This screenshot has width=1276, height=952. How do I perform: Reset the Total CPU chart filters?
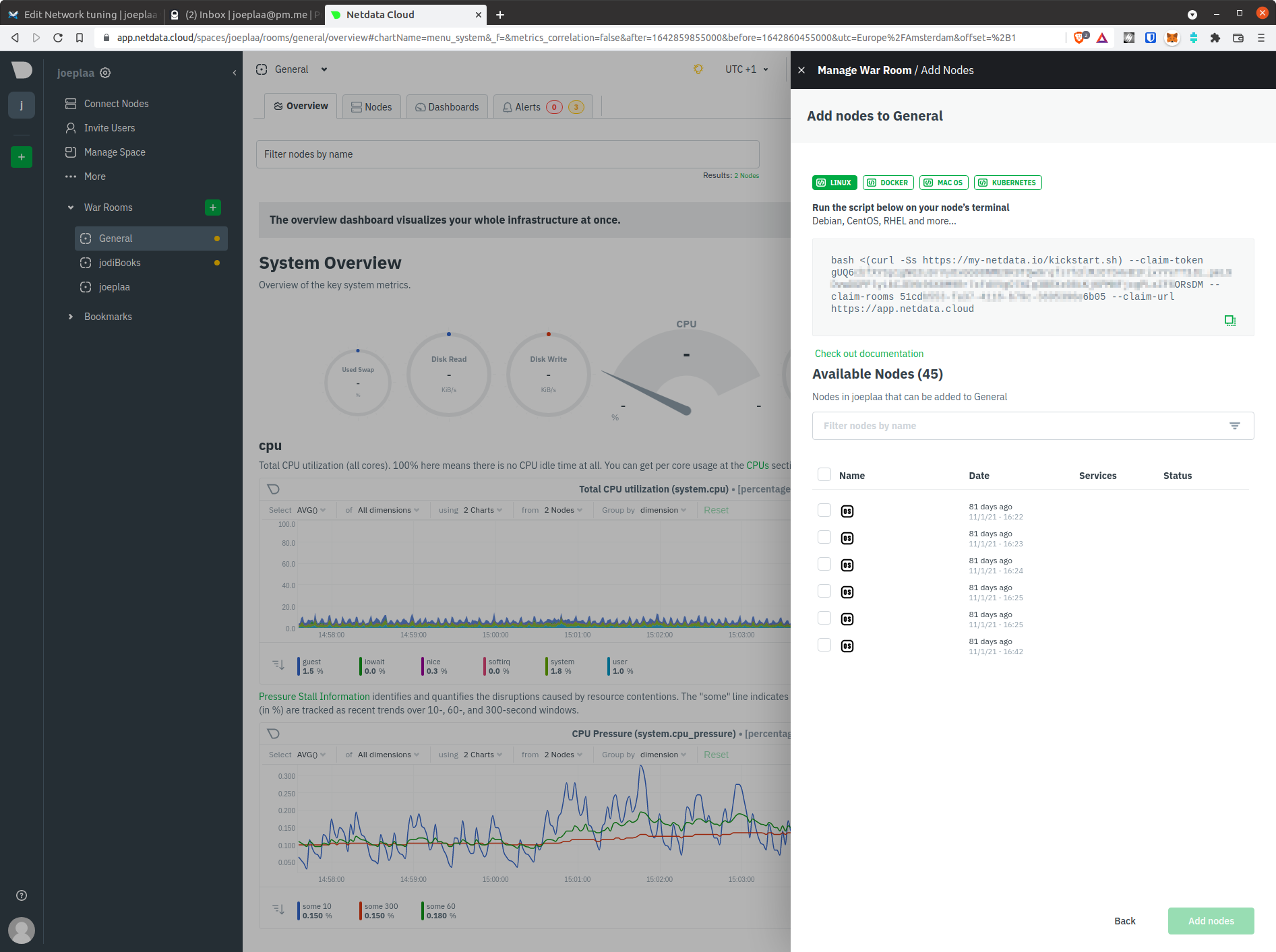tap(716, 510)
